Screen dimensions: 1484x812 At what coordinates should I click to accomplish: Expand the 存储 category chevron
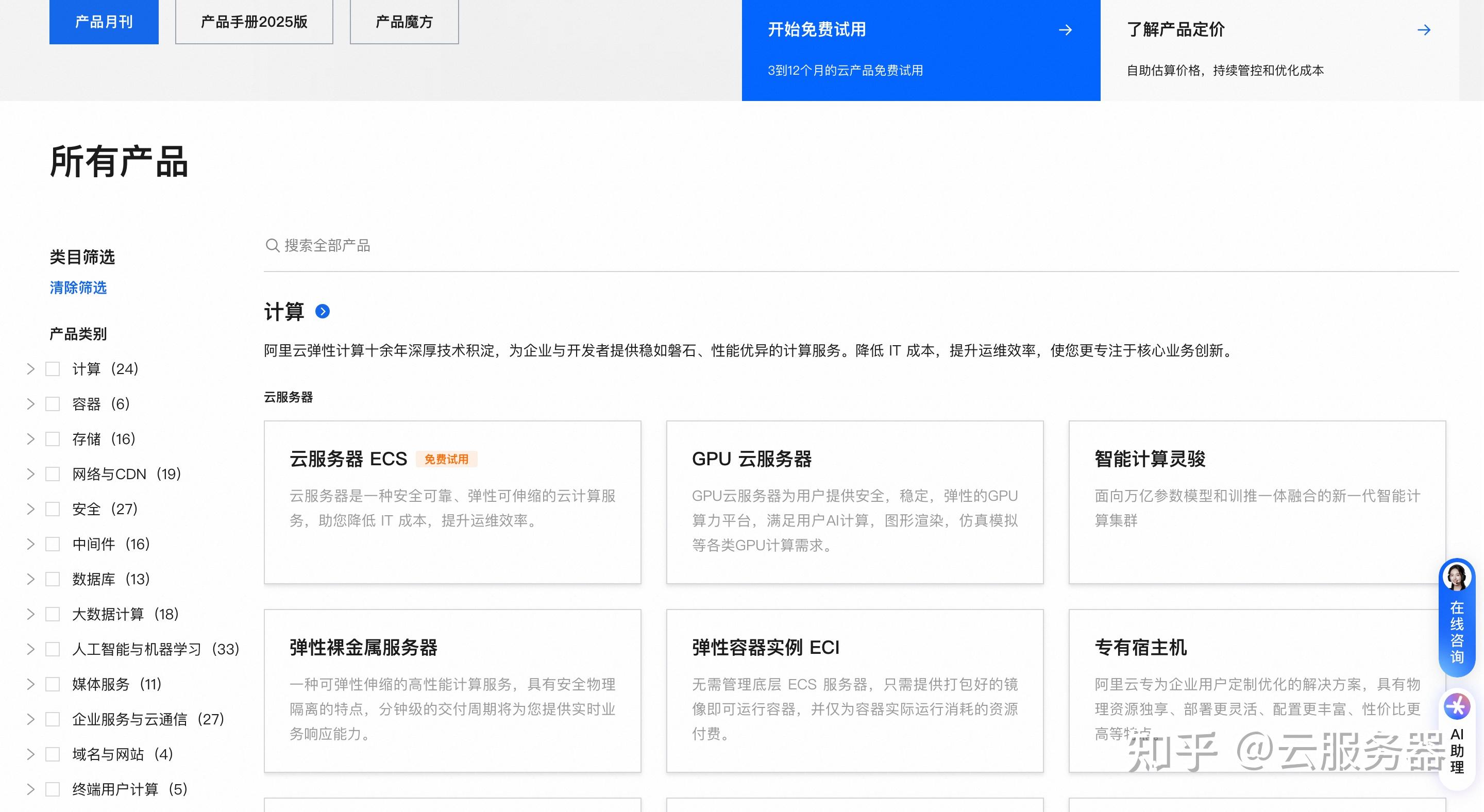pos(30,439)
